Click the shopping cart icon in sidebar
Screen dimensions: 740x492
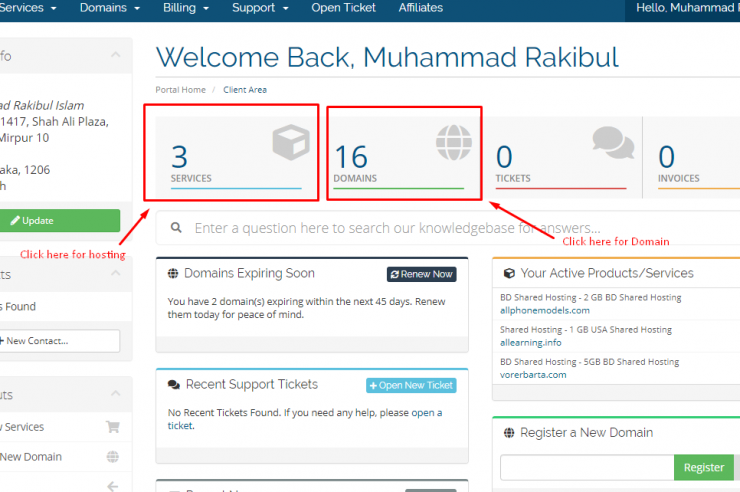[x=112, y=427]
